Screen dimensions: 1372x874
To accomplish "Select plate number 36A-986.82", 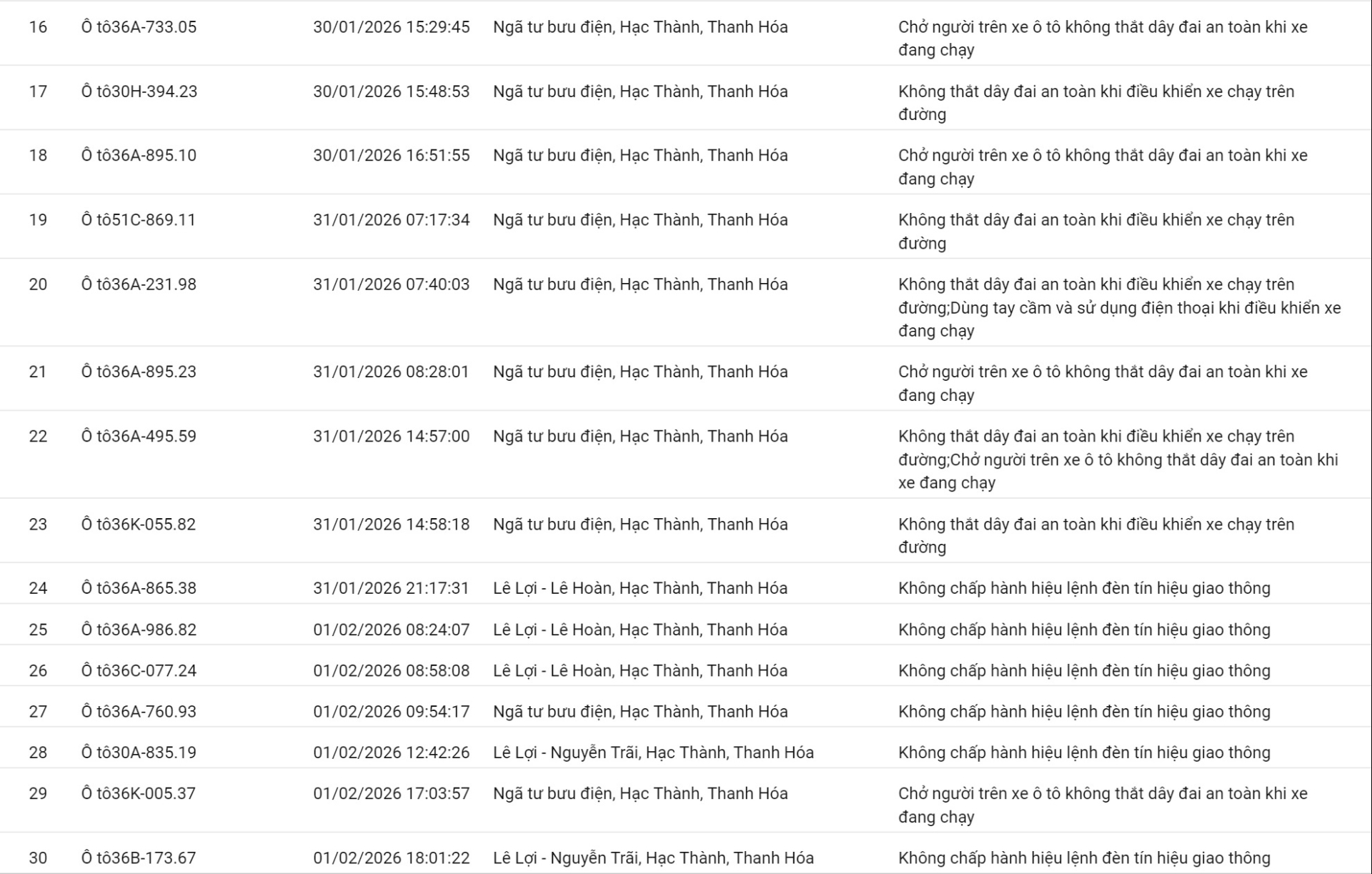I will pos(139,630).
